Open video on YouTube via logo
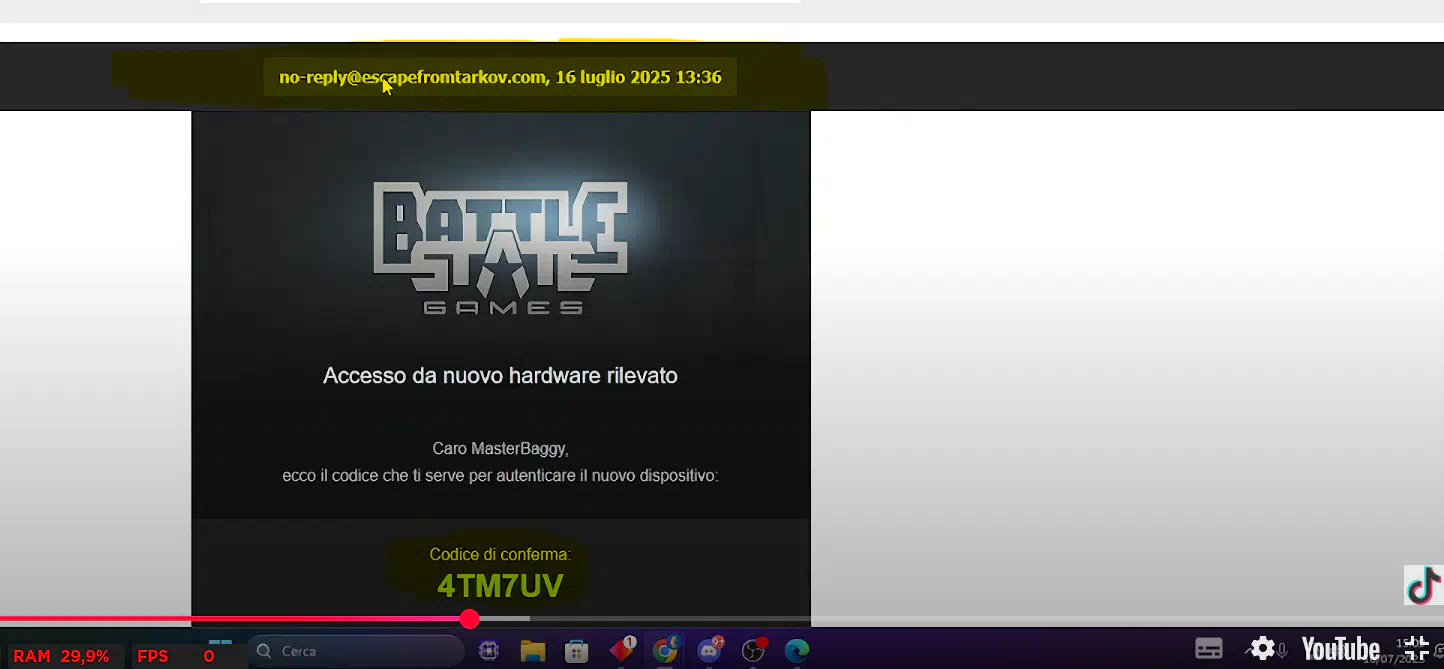 point(1340,648)
